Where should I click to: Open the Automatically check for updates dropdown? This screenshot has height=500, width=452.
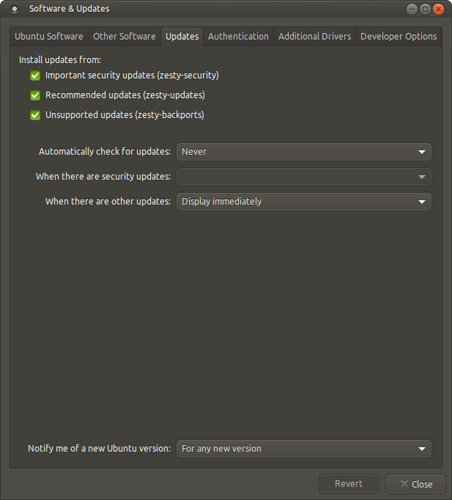point(304,152)
